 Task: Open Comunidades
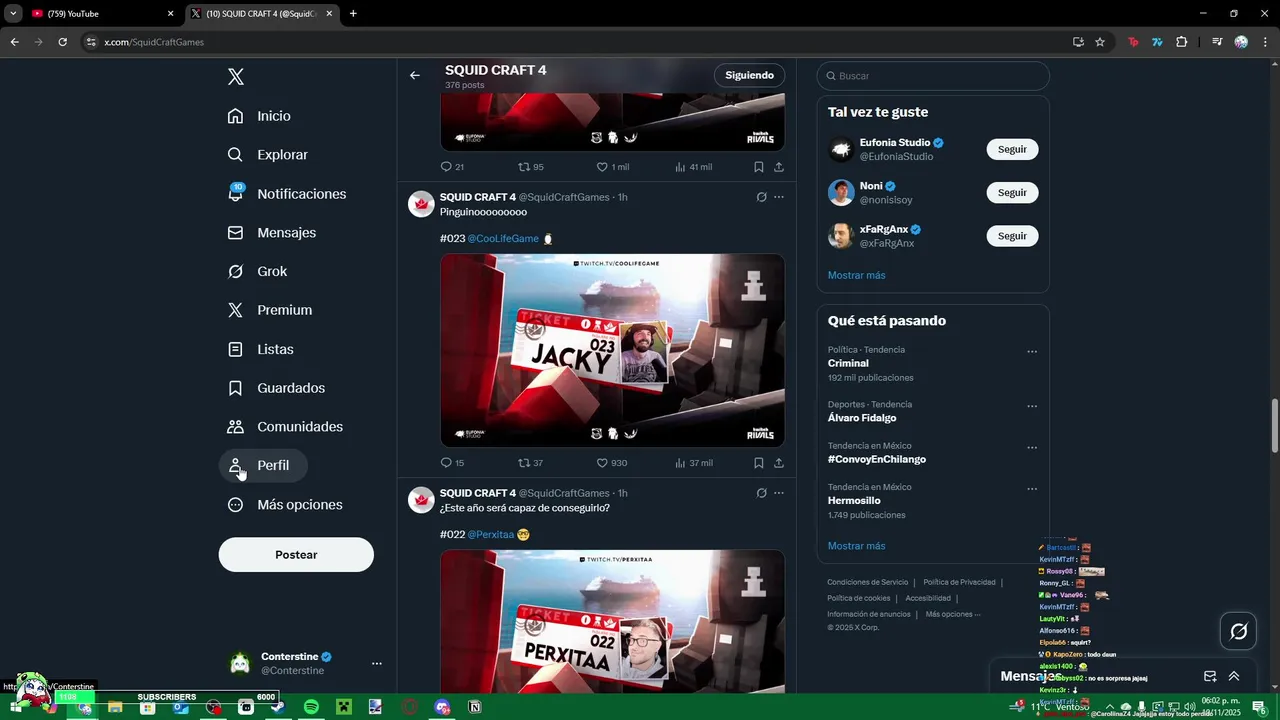tap(285, 427)
